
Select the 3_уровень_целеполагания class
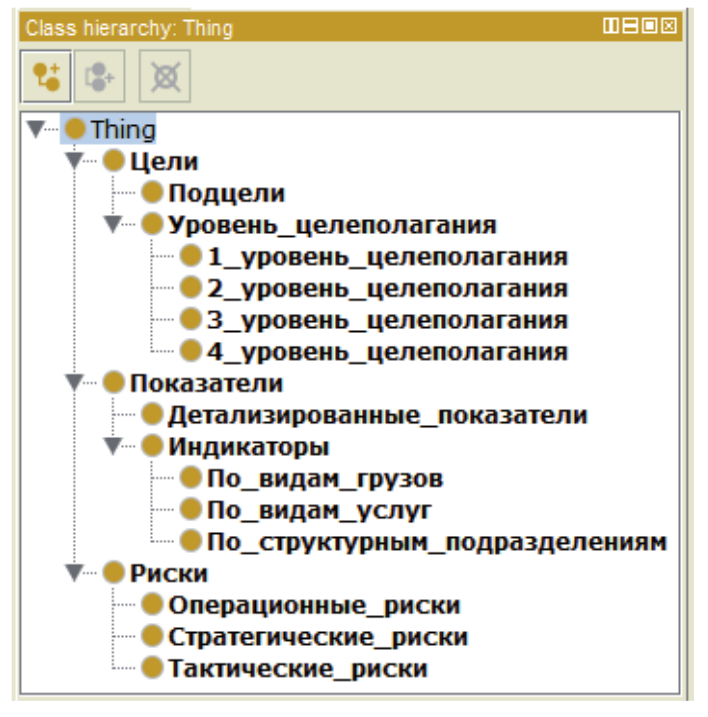coord(387,320)
